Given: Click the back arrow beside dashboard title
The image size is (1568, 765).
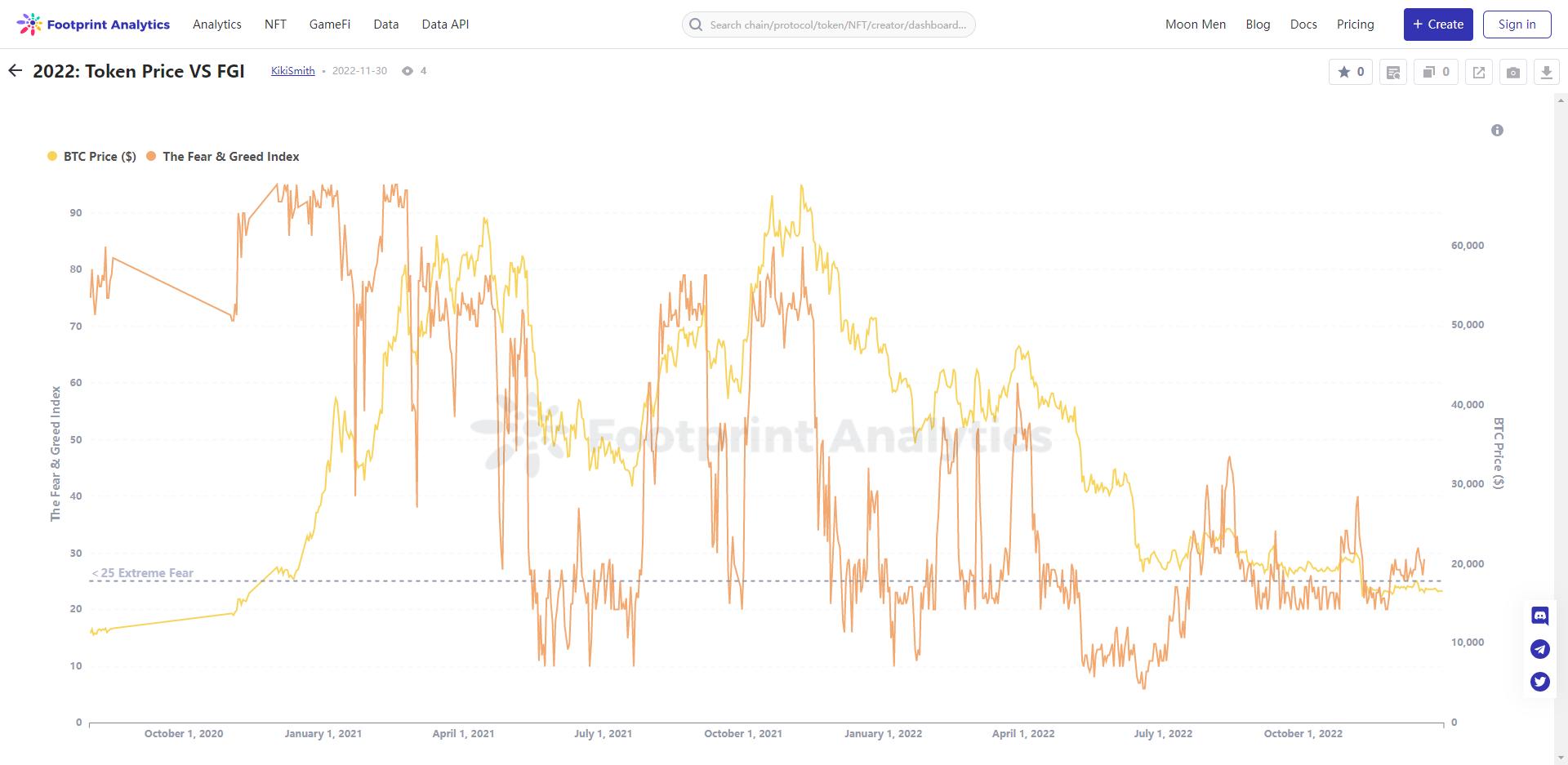Looking at the screenshot, I should coord(15,71).
